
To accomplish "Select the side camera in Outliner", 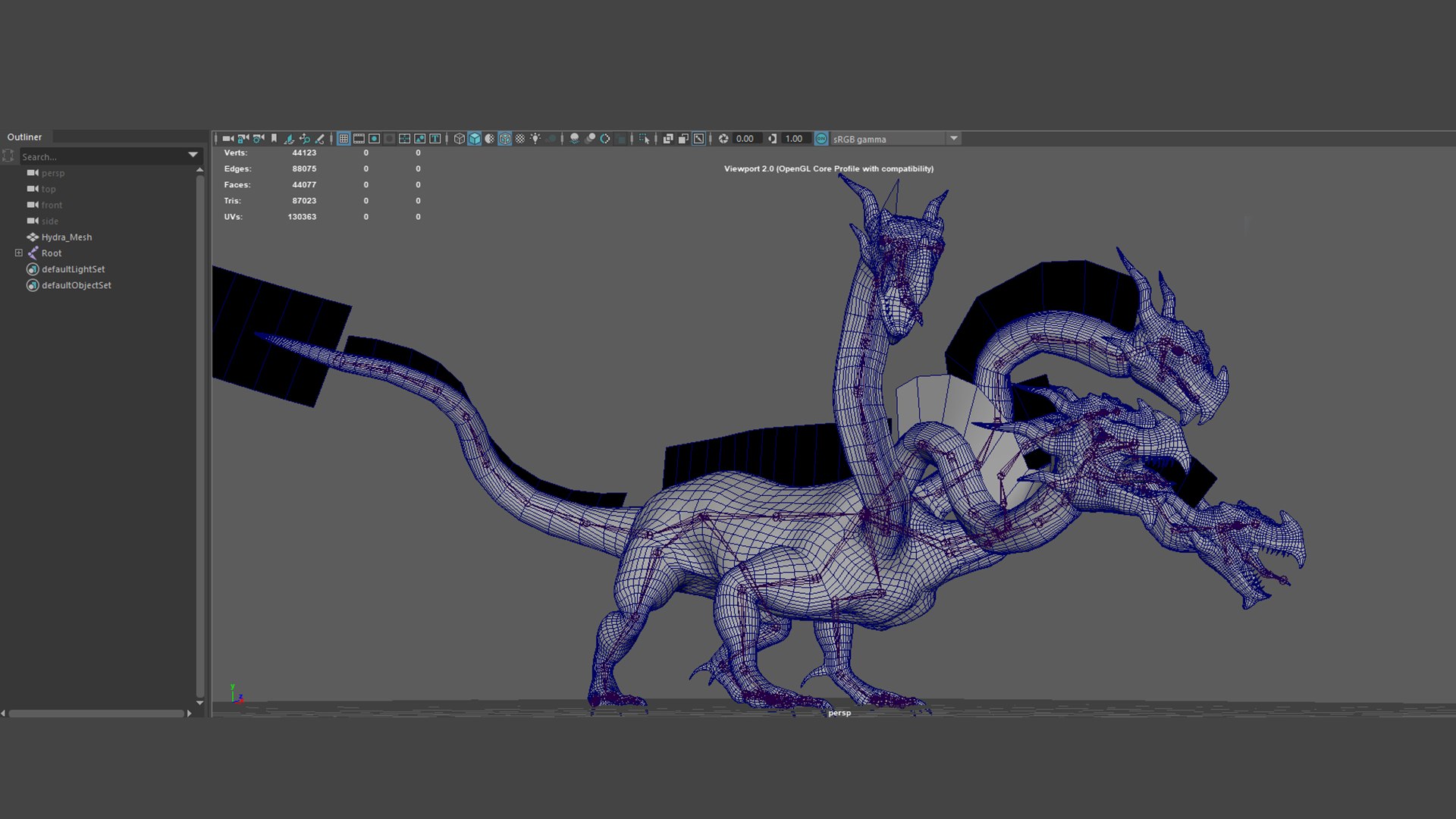I will point(50,221).
